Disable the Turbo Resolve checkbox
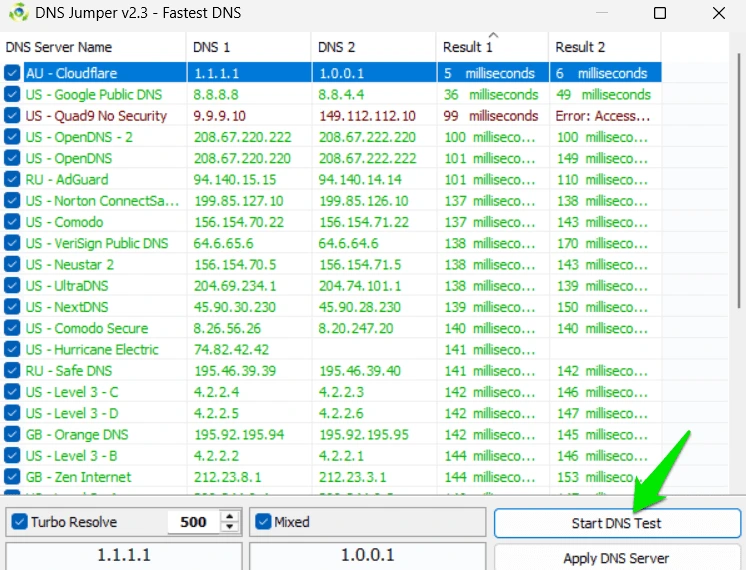This screenshot has width=746, height=570. 20,521
